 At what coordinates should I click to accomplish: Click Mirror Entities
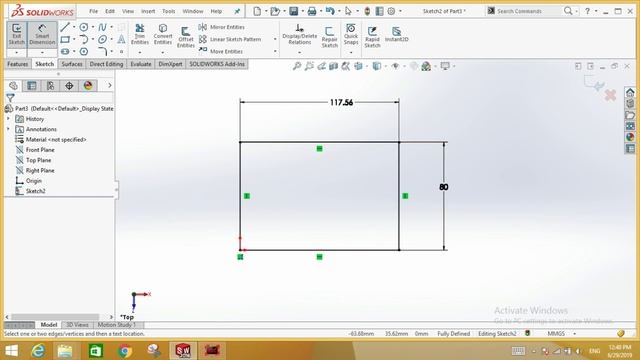pos(222,27)
